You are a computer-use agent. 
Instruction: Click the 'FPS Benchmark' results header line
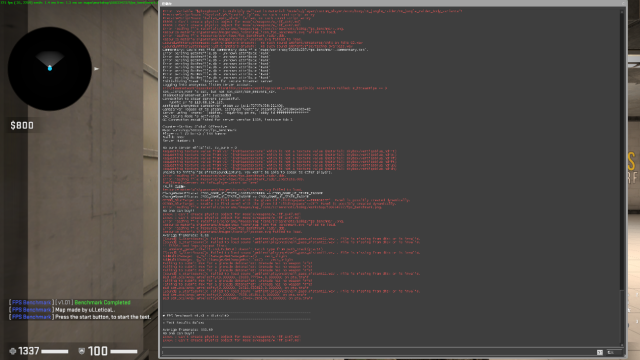point(196,316)
